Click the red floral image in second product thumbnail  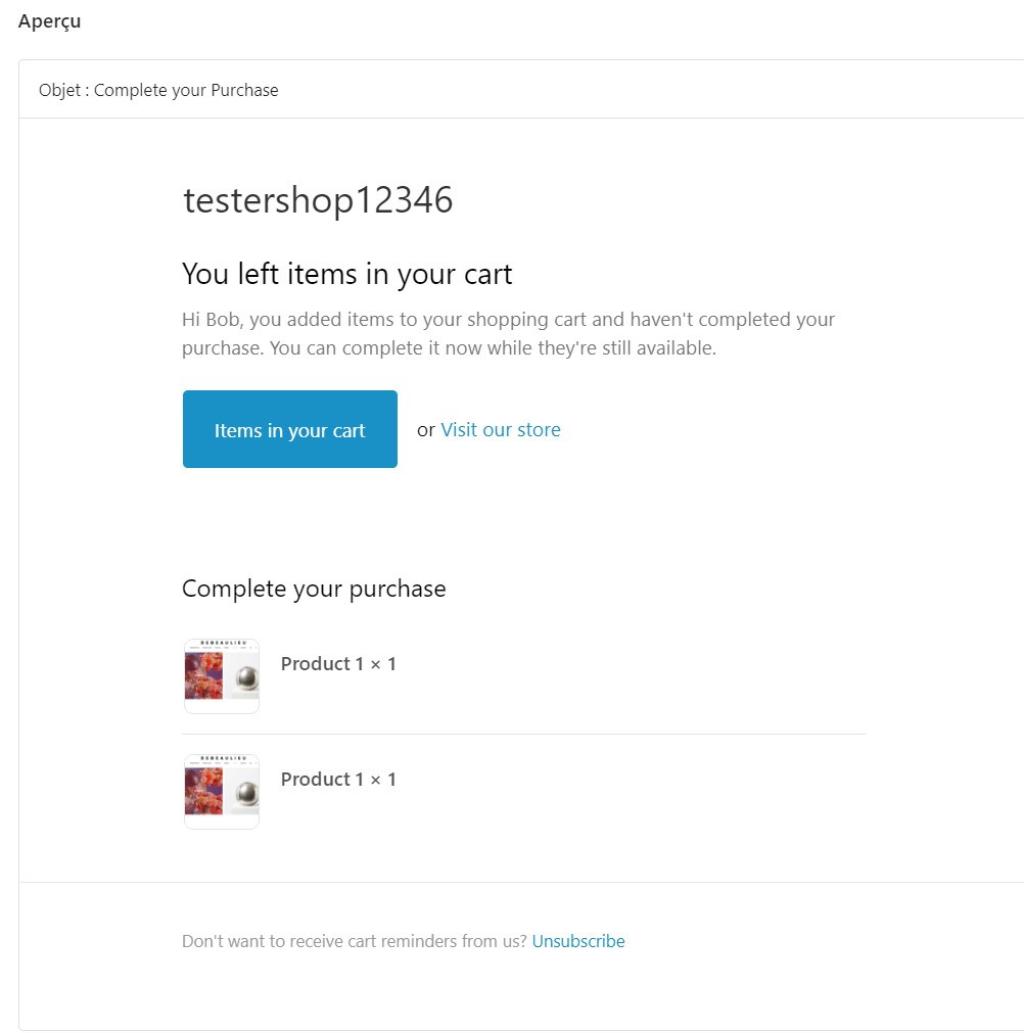(x=204, y=791)
